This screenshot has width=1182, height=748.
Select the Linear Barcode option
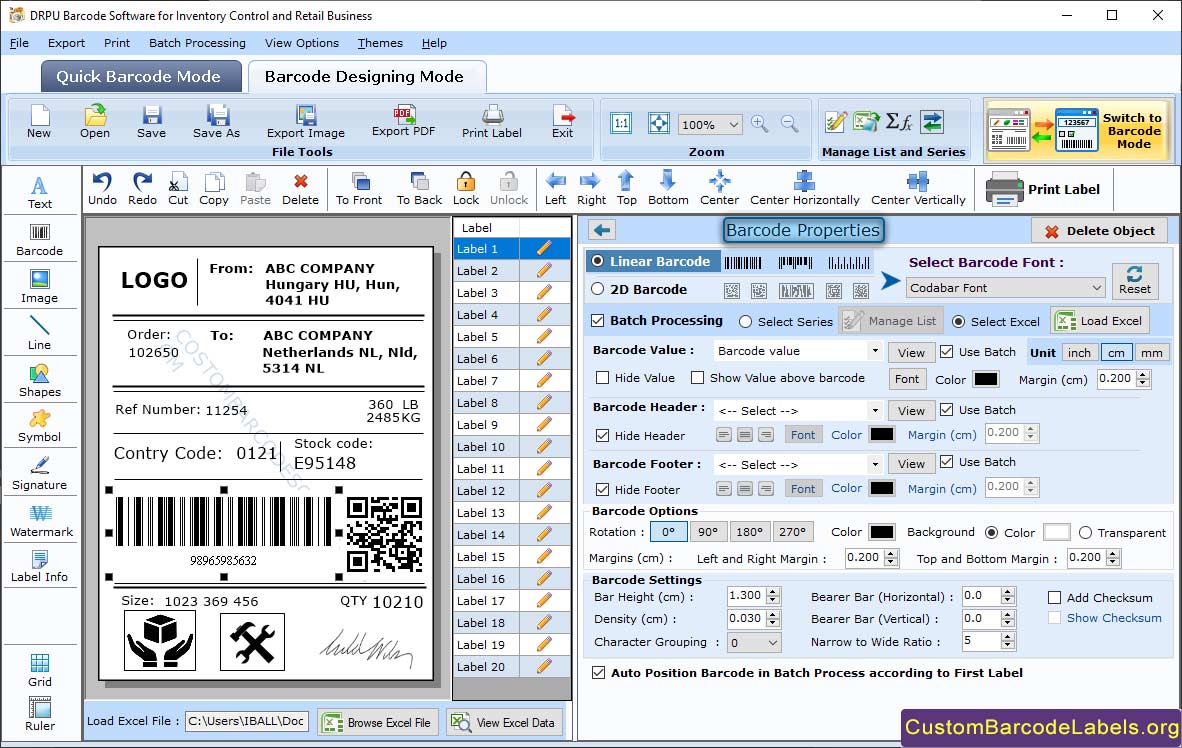click(x=598, y=261)
